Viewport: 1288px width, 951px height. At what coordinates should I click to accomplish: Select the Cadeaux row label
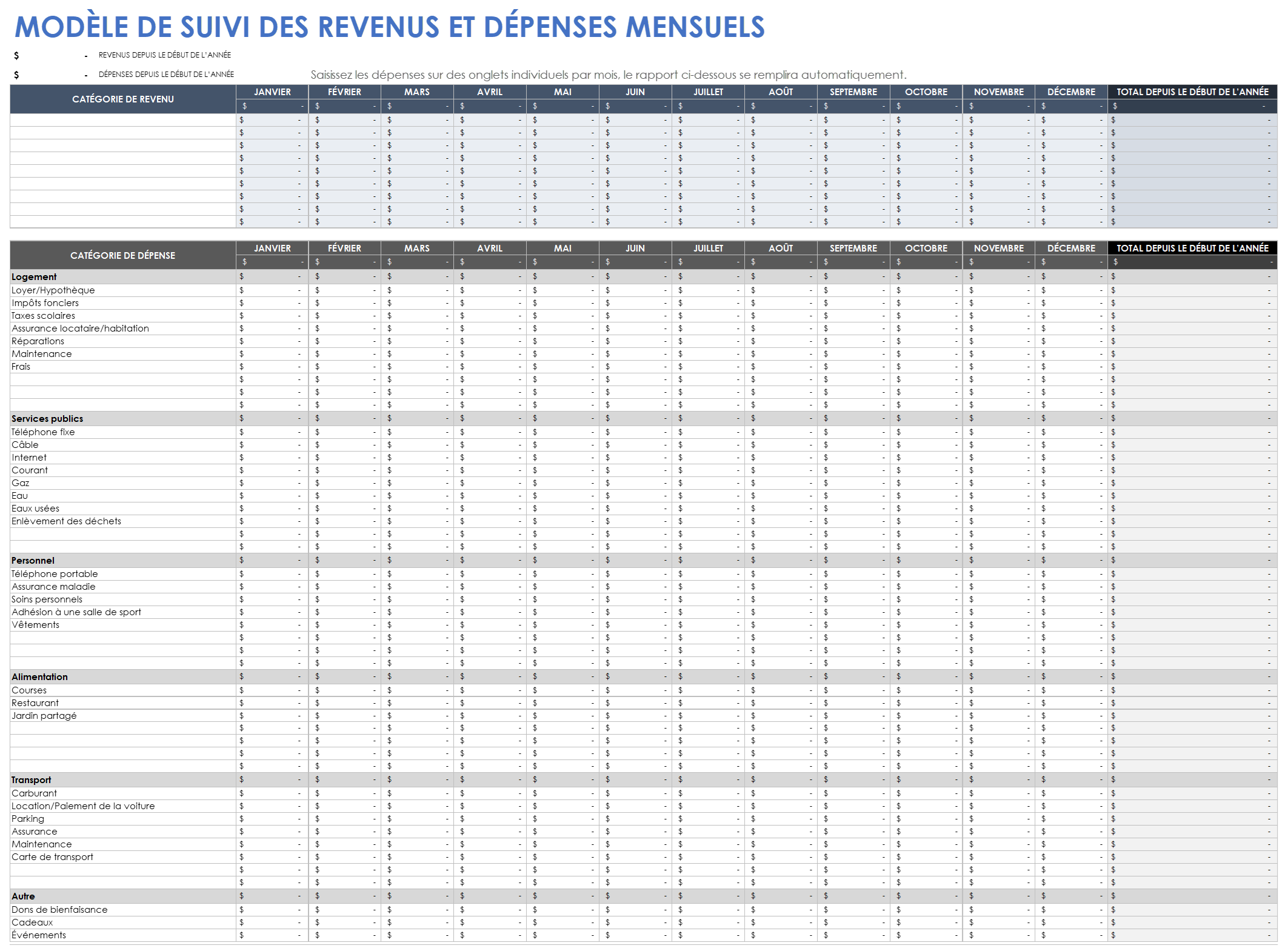(32, 923)
